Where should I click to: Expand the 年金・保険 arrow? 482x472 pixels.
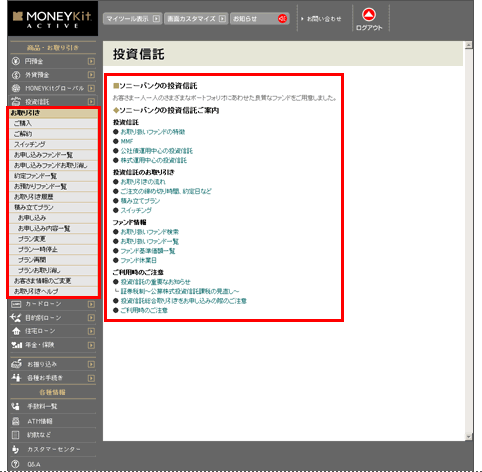coord(91,345)
